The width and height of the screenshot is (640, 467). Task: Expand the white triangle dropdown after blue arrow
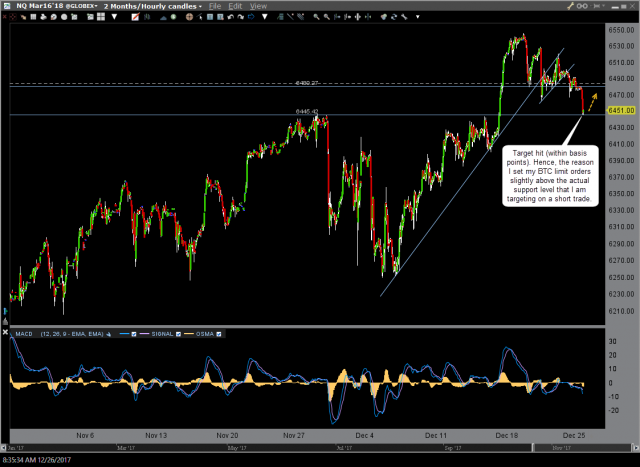coord(265,17)
